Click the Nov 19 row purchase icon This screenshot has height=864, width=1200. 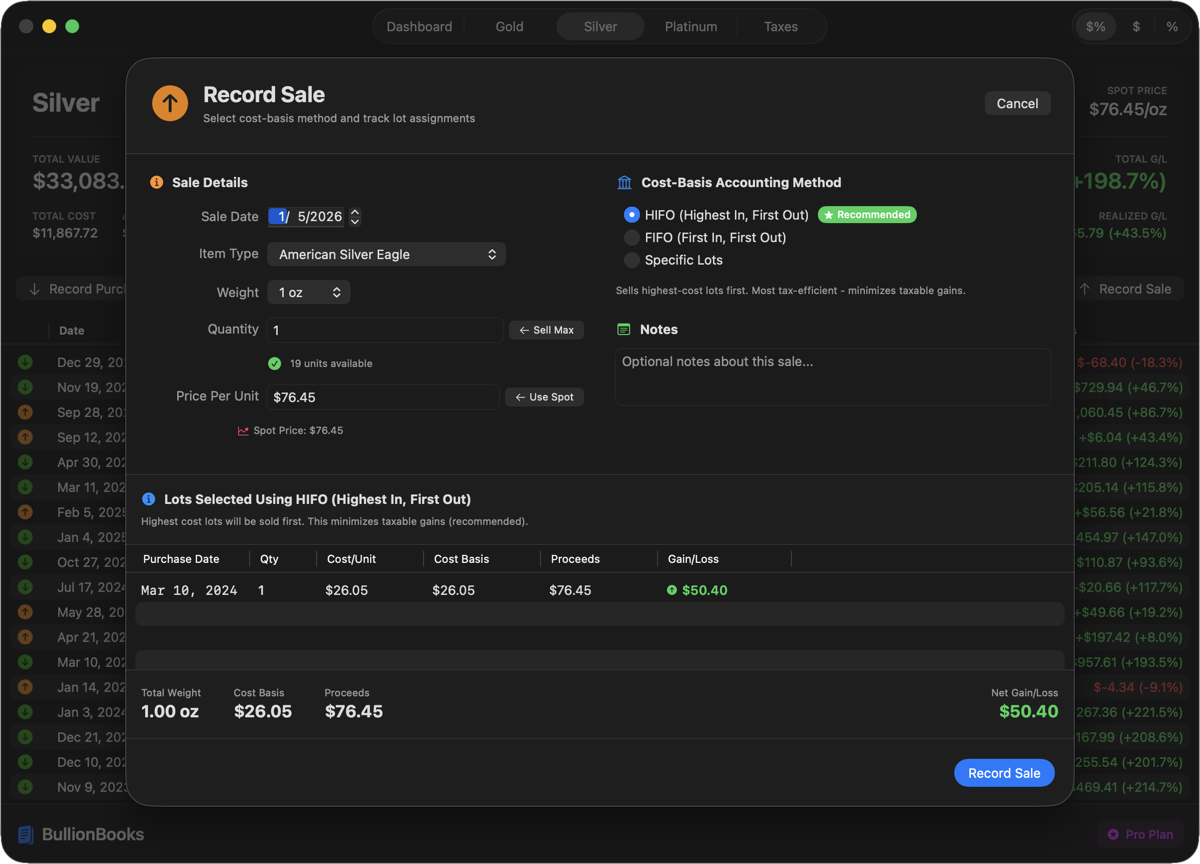pos(25,387)
